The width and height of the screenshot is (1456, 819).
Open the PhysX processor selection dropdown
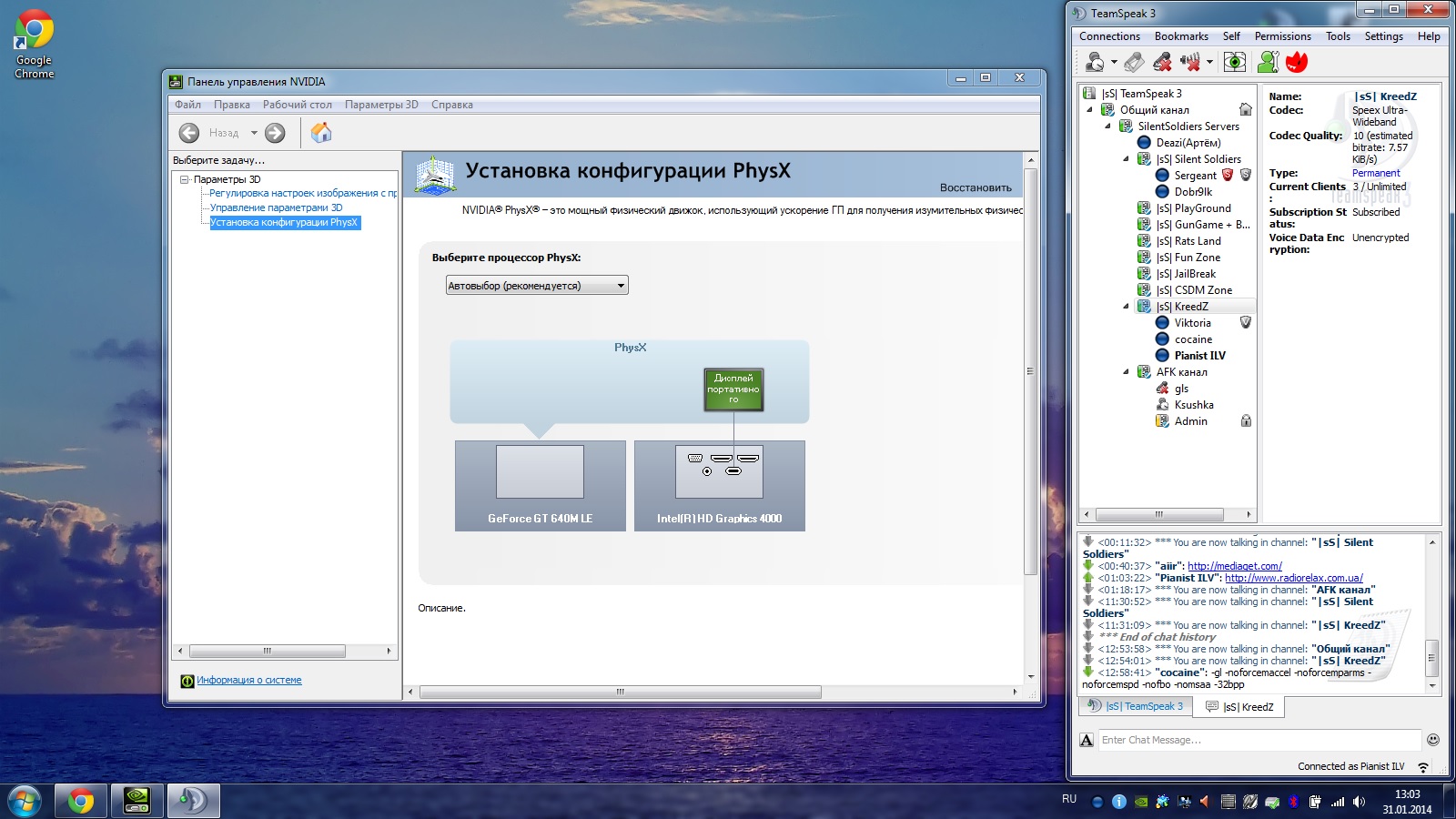537,286
